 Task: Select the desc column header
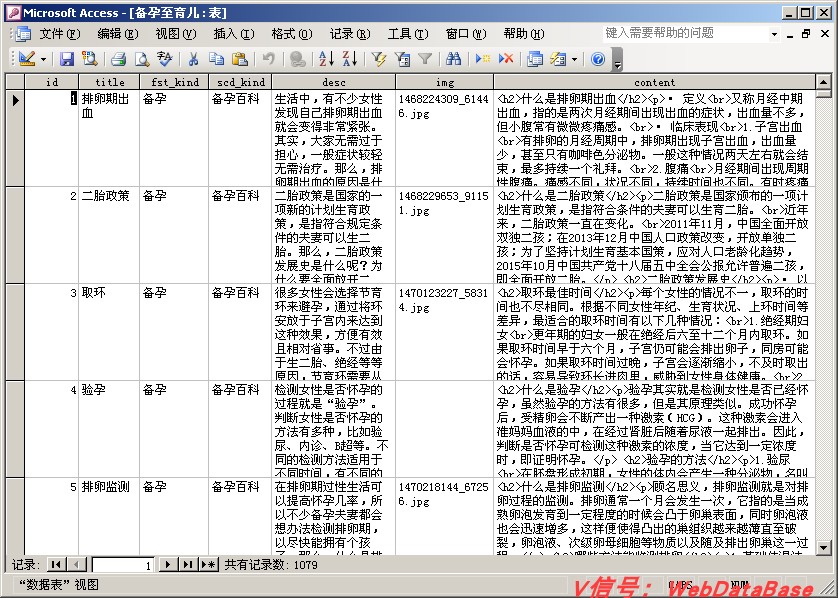point(334,82)
